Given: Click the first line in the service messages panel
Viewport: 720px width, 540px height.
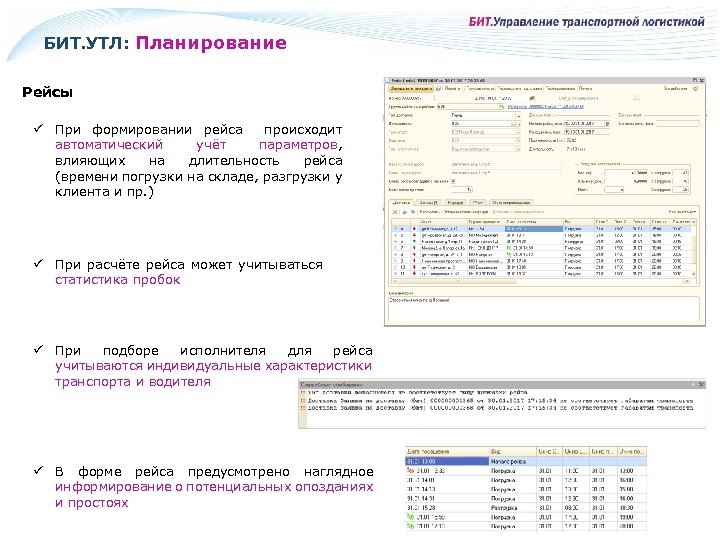Looking at the screenshot, I should 417,393.
